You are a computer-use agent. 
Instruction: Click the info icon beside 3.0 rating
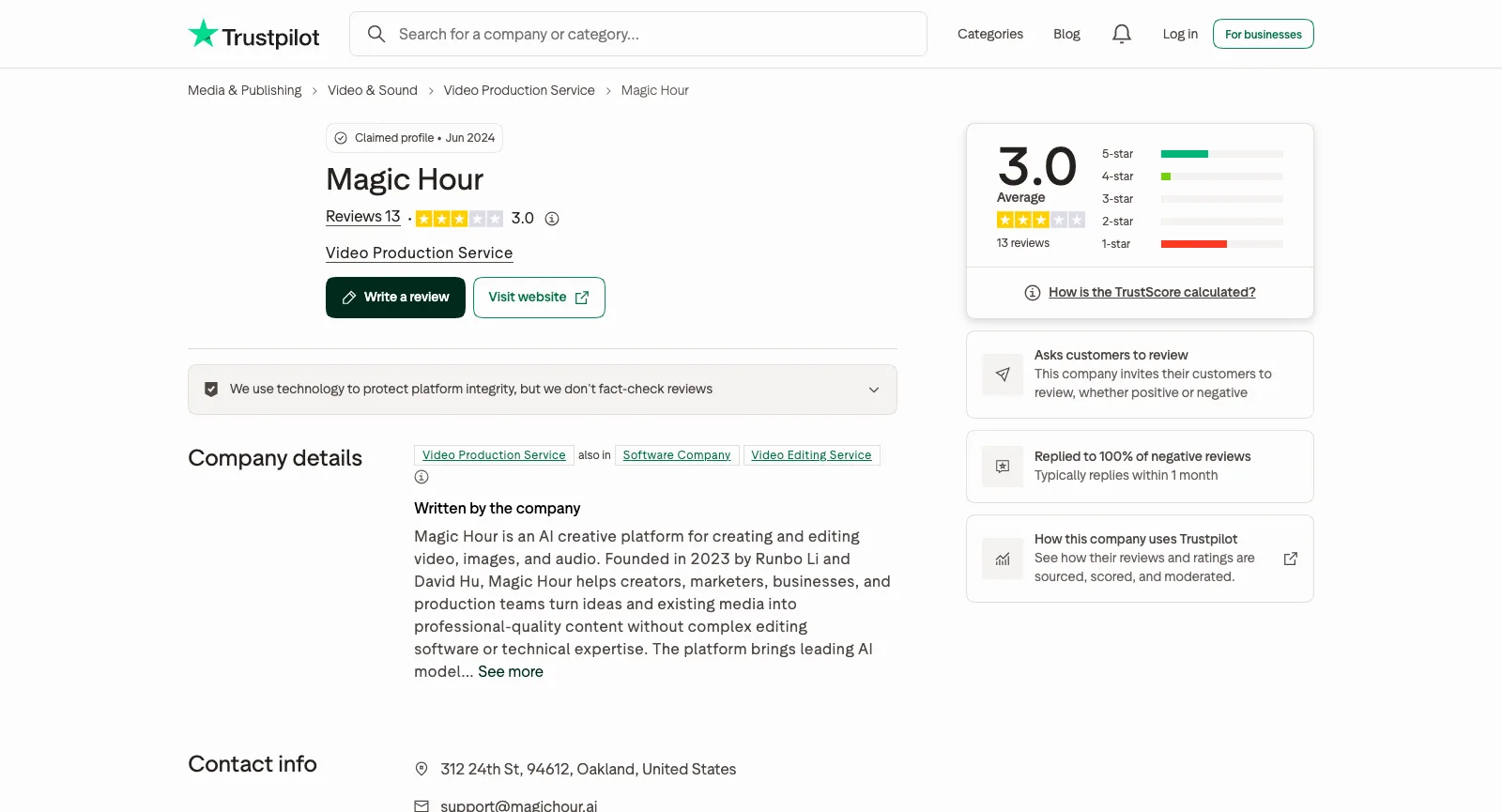tap(552, 219)
